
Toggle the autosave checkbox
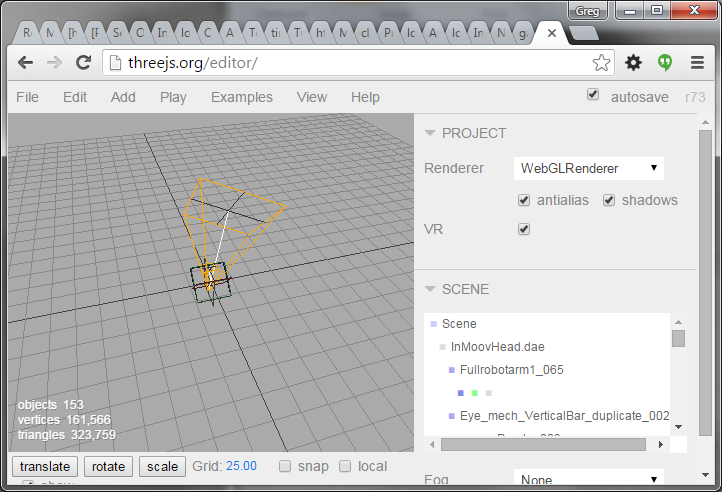[593, 95]
